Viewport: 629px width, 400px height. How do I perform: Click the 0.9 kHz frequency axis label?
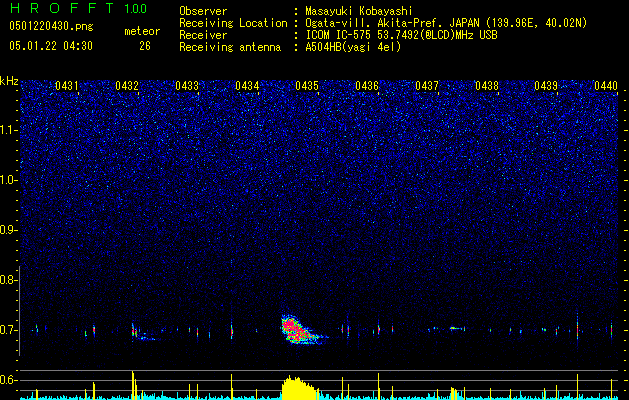click(8, 230)
